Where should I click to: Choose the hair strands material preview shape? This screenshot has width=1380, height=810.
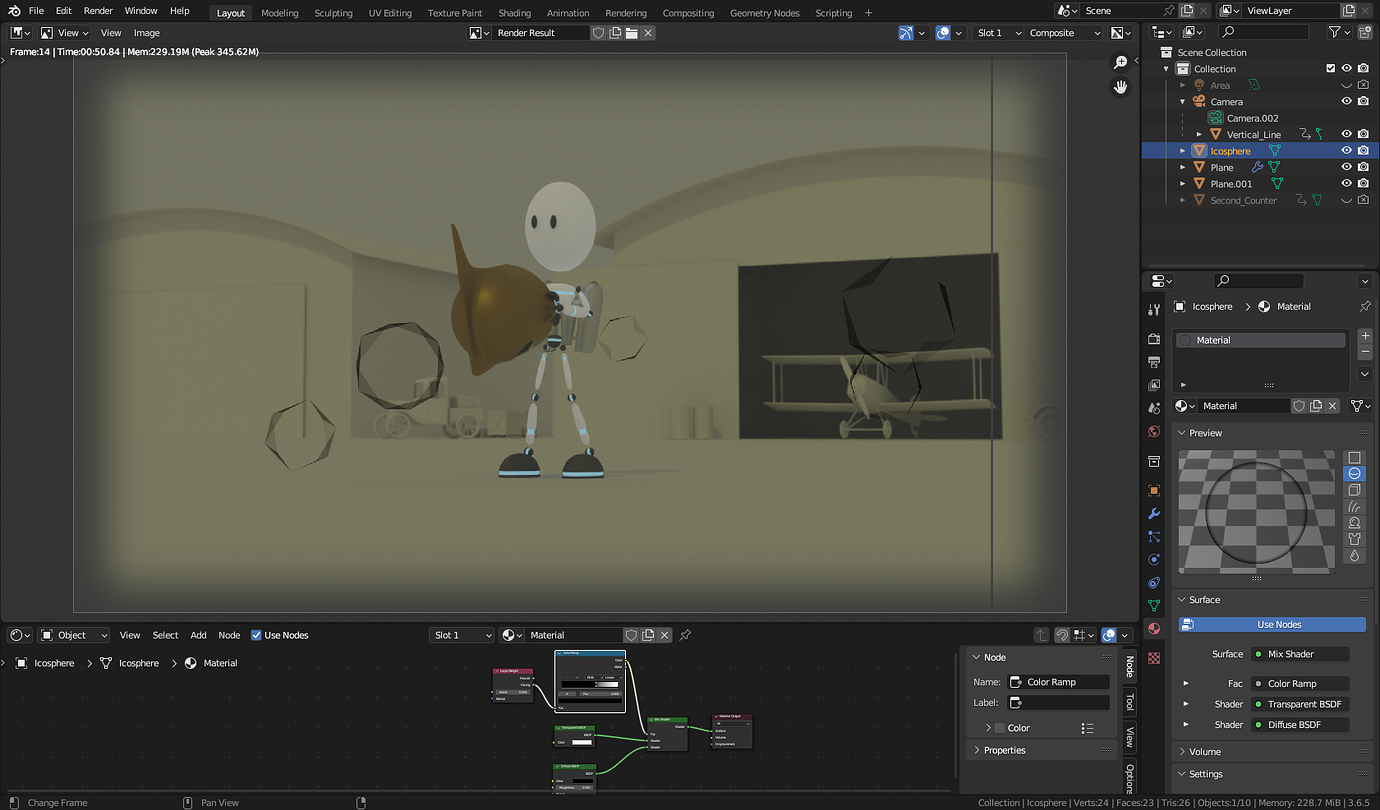[1355, 507]
